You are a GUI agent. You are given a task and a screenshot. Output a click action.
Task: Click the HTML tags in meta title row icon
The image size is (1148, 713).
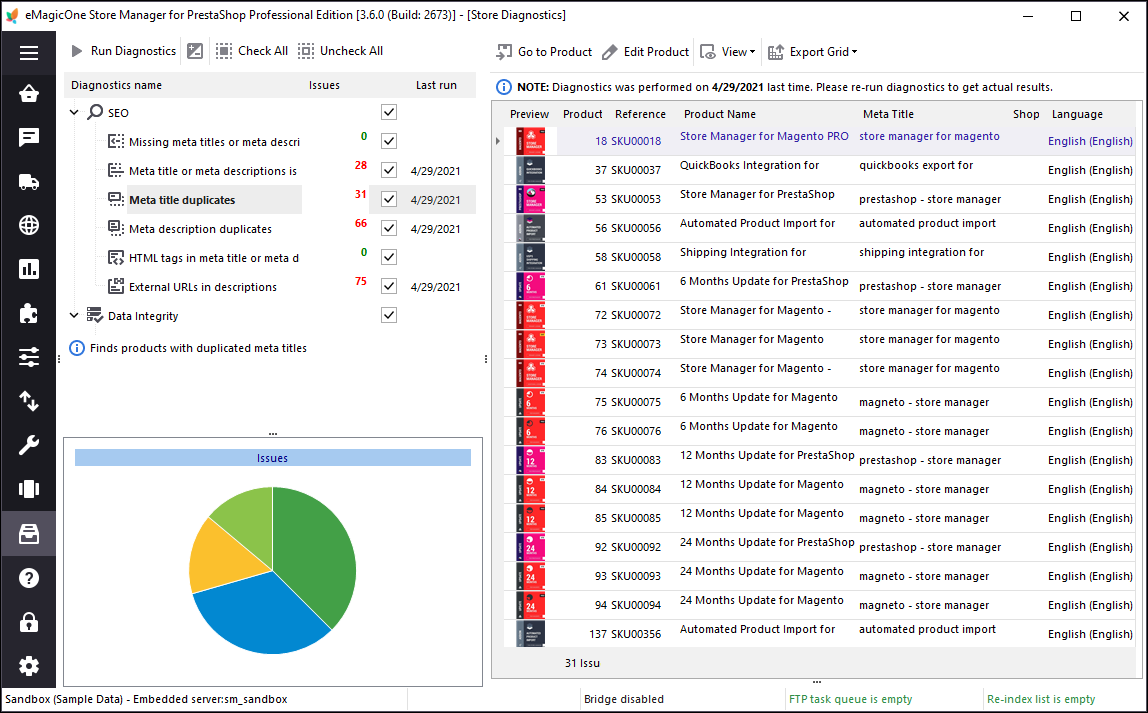pos(116,258)
